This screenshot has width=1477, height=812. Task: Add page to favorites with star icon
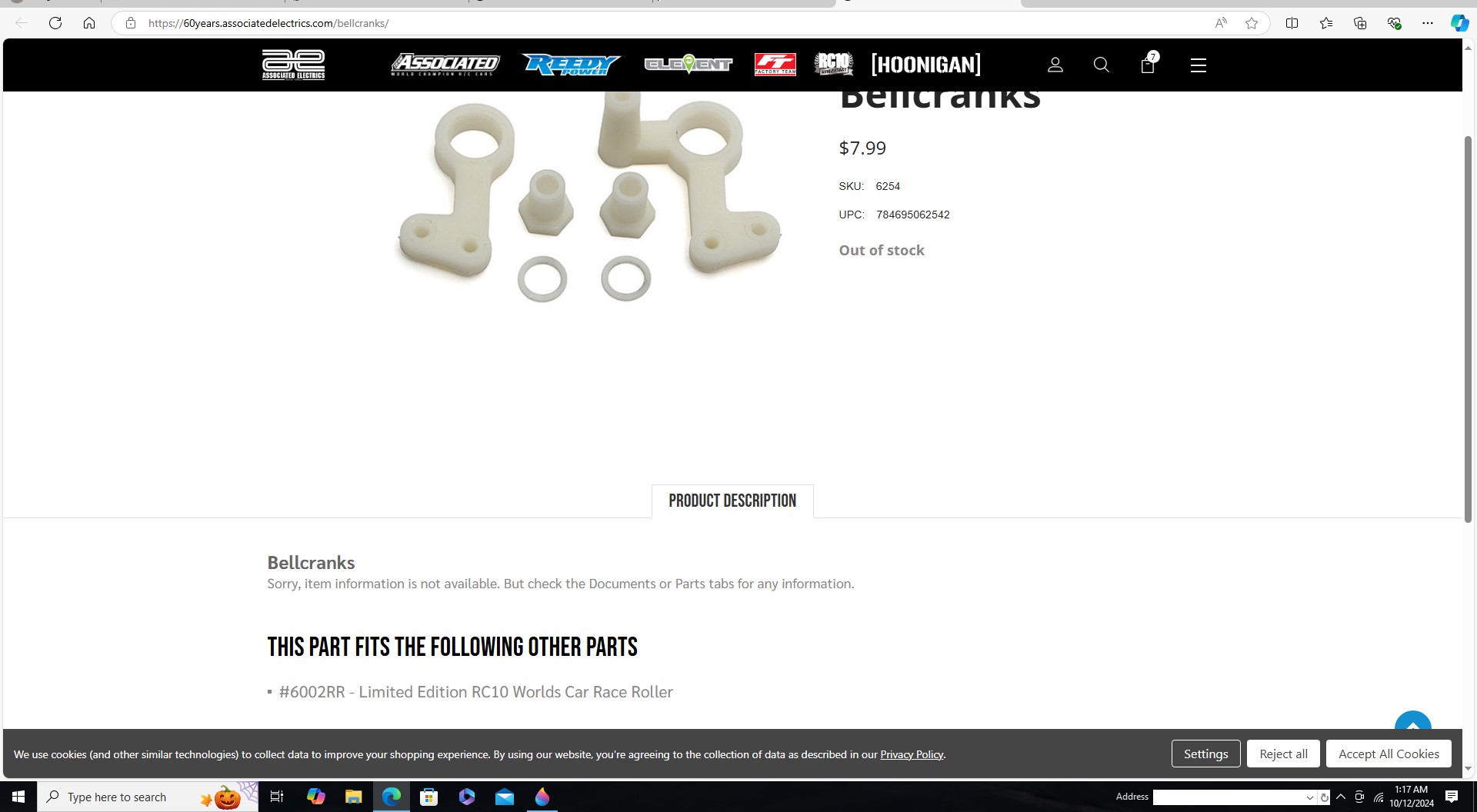pyautogui.click(x=1252, y=23)
